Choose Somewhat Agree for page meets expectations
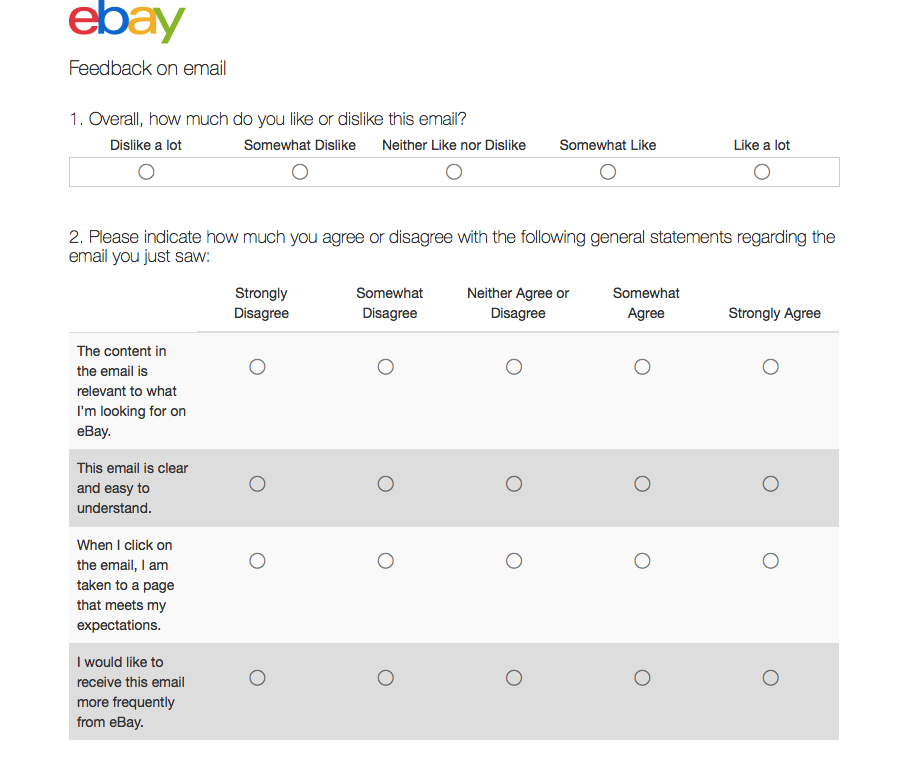 point(642,561)
